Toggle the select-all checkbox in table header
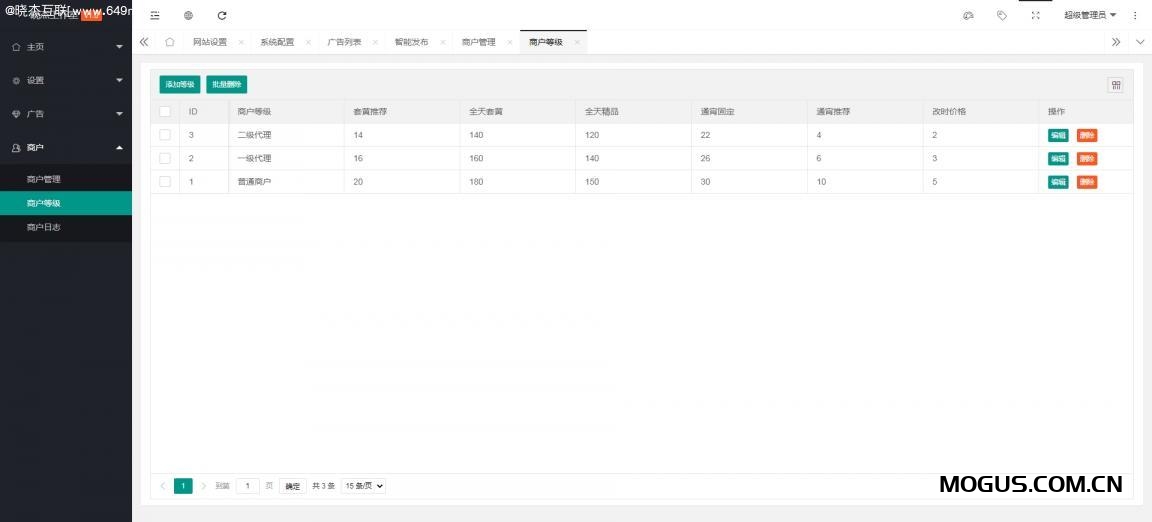Screen dimensions: 1152x522 (x=165, y=111)
